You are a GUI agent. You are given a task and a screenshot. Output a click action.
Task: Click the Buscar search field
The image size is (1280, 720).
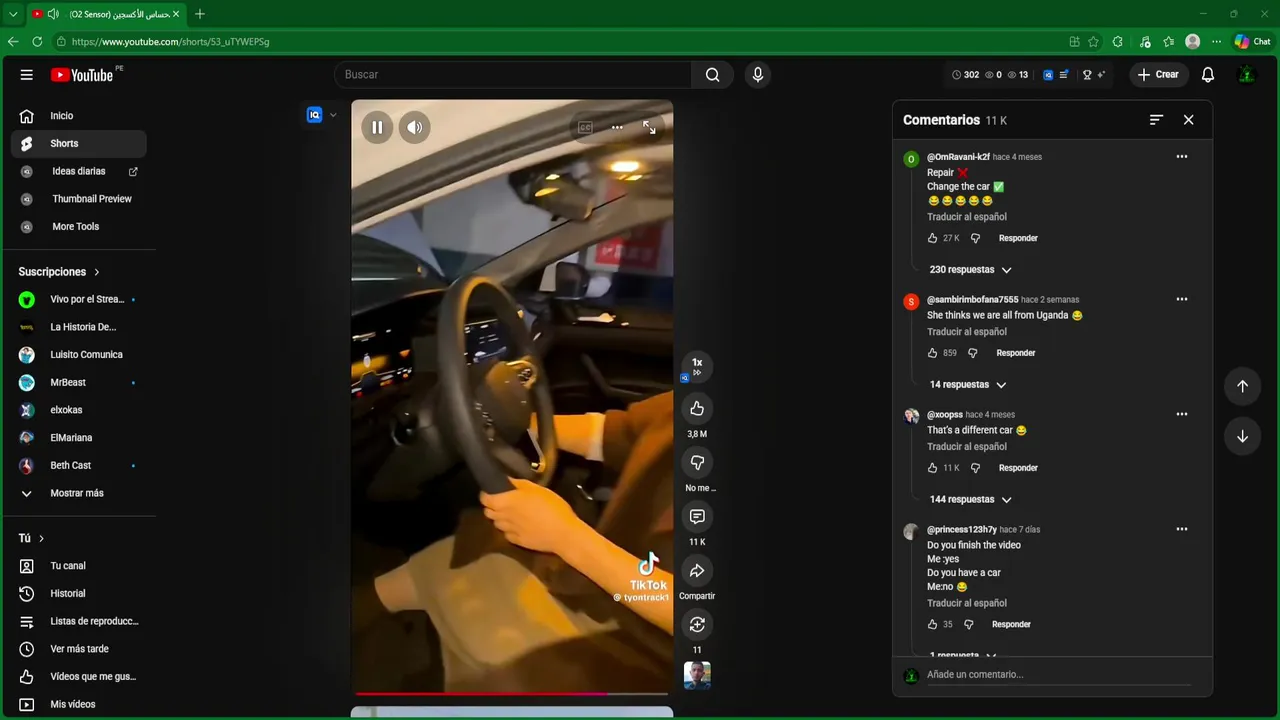click(x=513, y=75)
